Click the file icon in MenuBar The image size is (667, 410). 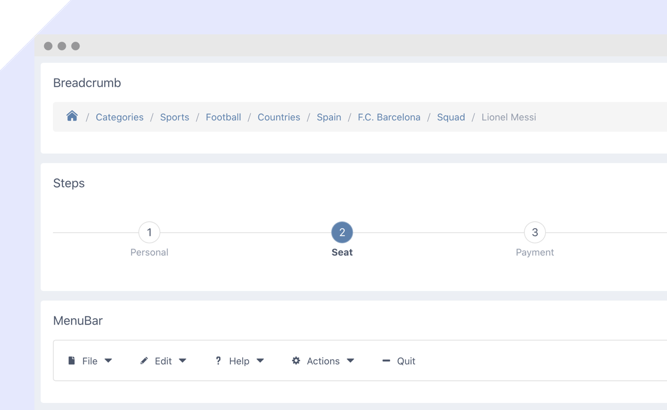pos(71,361)
